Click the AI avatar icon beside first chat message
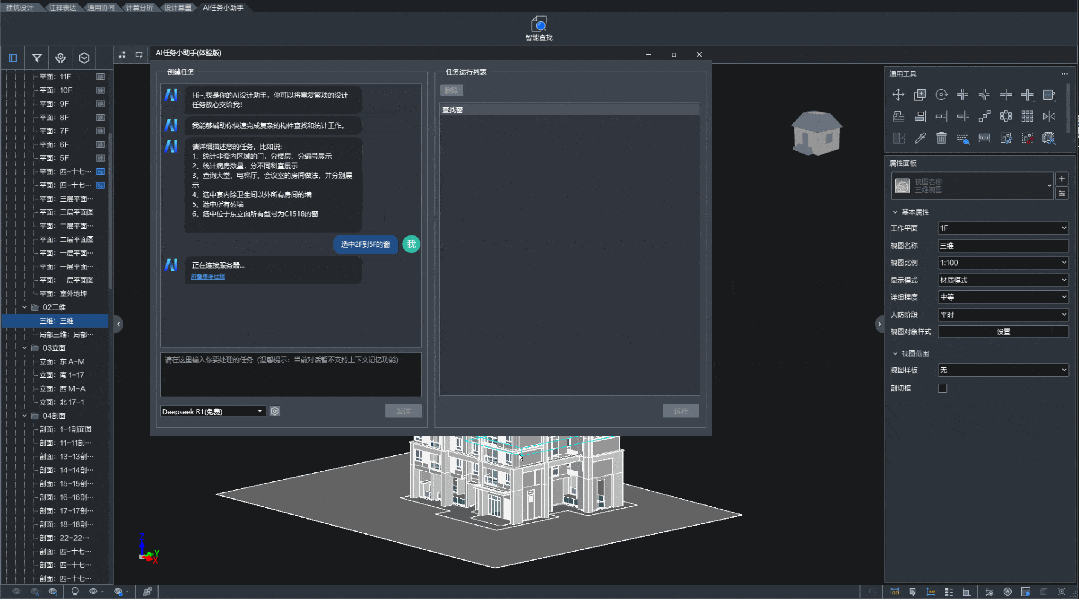The width and height of the screenshot is (1079, 599). 171,95
